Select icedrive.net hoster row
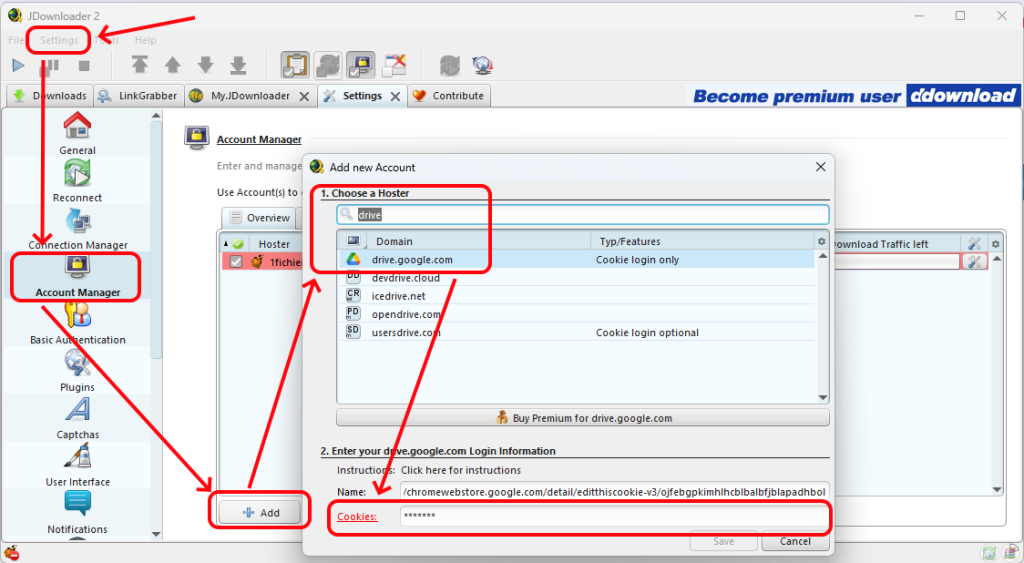 point(576,296)
